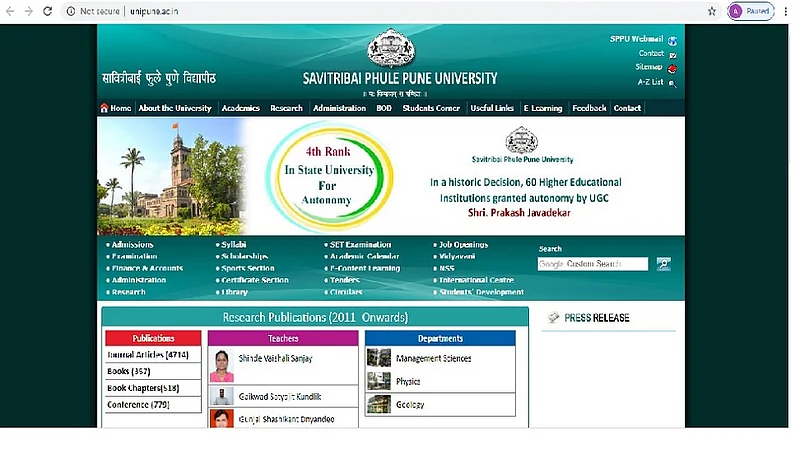This screenshot has height=450, width=800.
Task: Open the Scholarships link
Action: [x=244, y=257]
